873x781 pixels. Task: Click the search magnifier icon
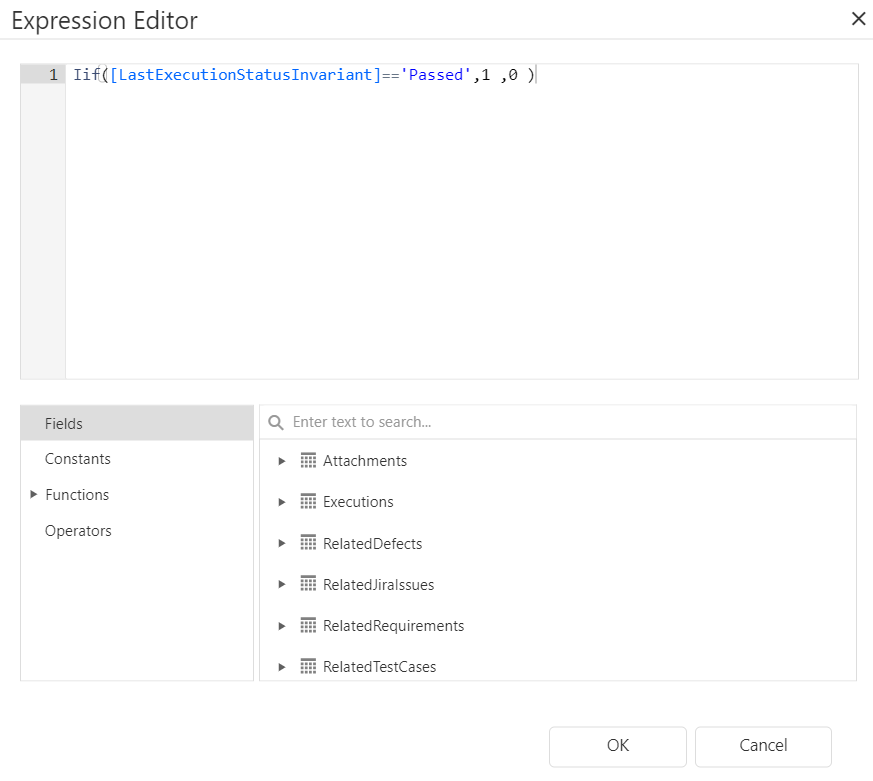(276, 423)
